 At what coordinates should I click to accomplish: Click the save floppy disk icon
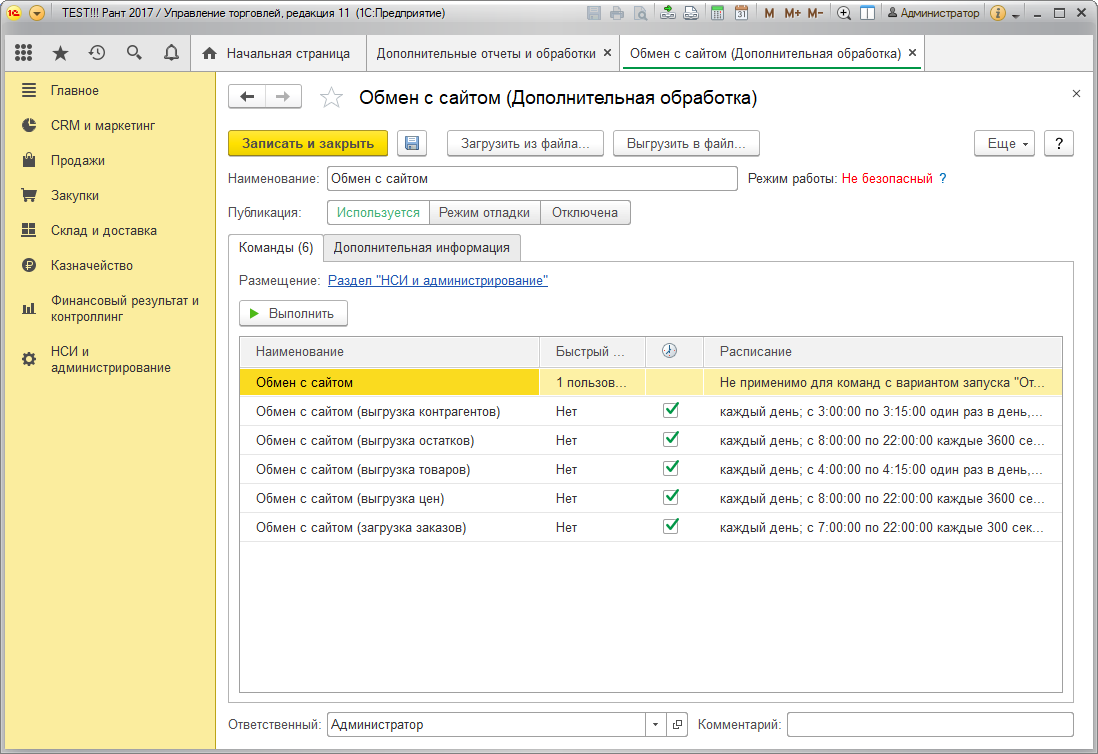[x=412, y=144]
